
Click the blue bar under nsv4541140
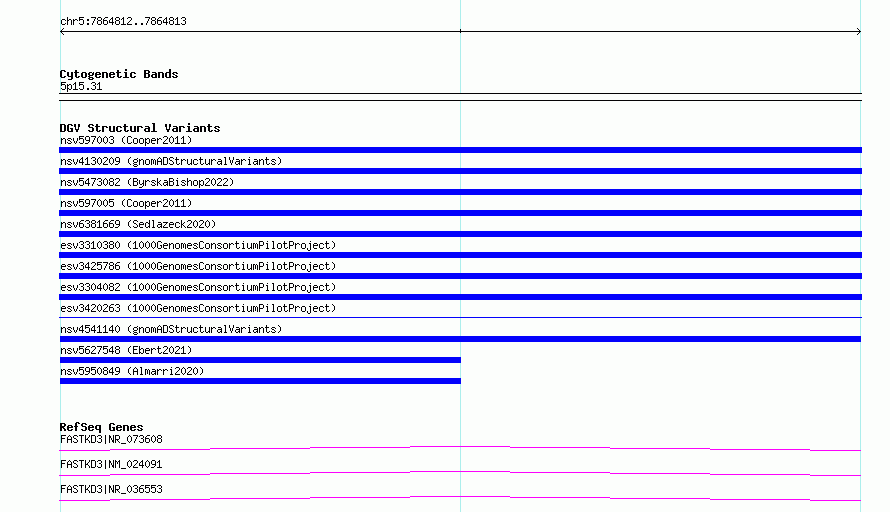(x=460, y=339)
